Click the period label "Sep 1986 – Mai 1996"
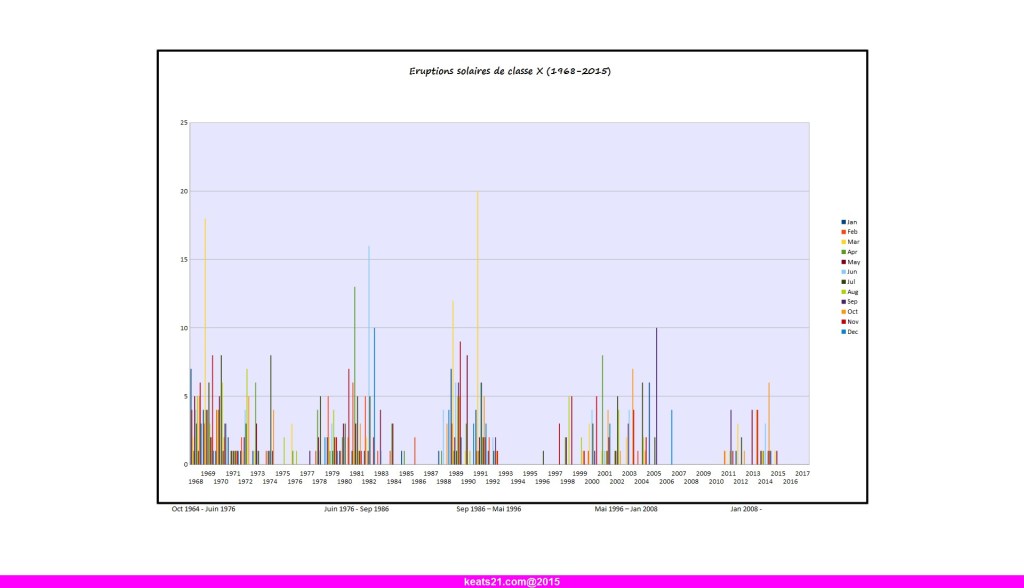The image size is (1024, 588). point(488,509)
